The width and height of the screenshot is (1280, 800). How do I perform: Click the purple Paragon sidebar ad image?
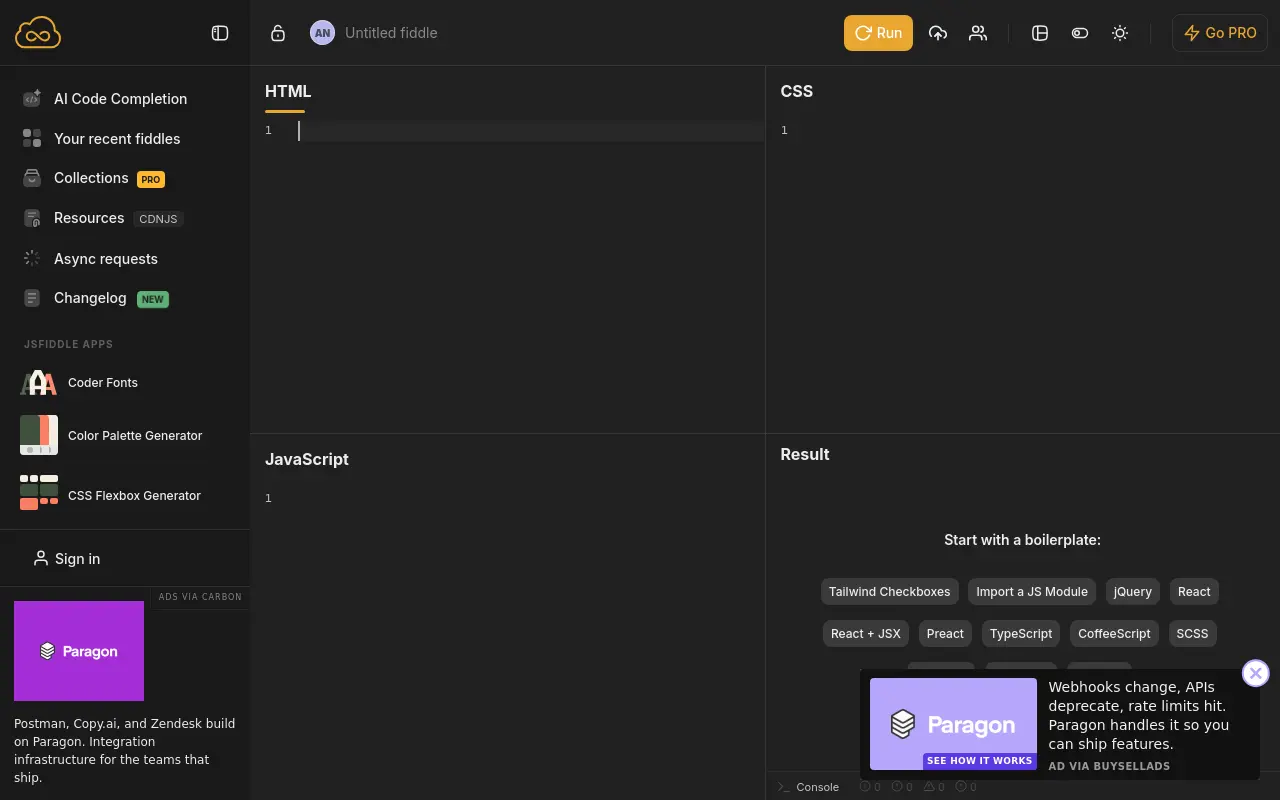pyautogui.click(x=79, y=651)
